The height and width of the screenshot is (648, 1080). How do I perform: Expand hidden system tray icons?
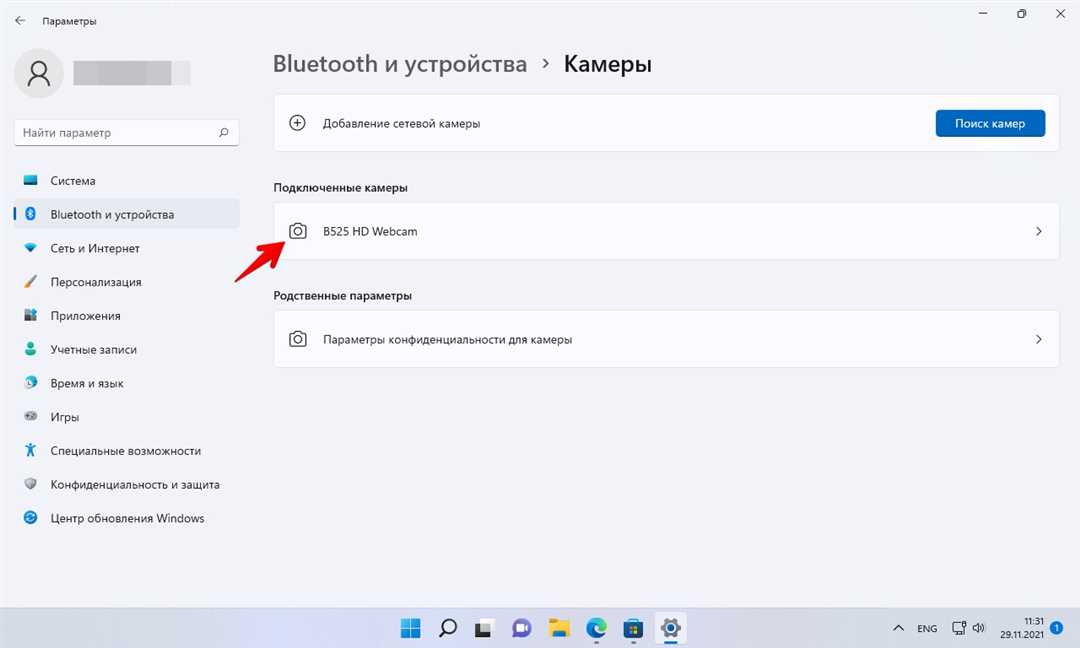898,628
